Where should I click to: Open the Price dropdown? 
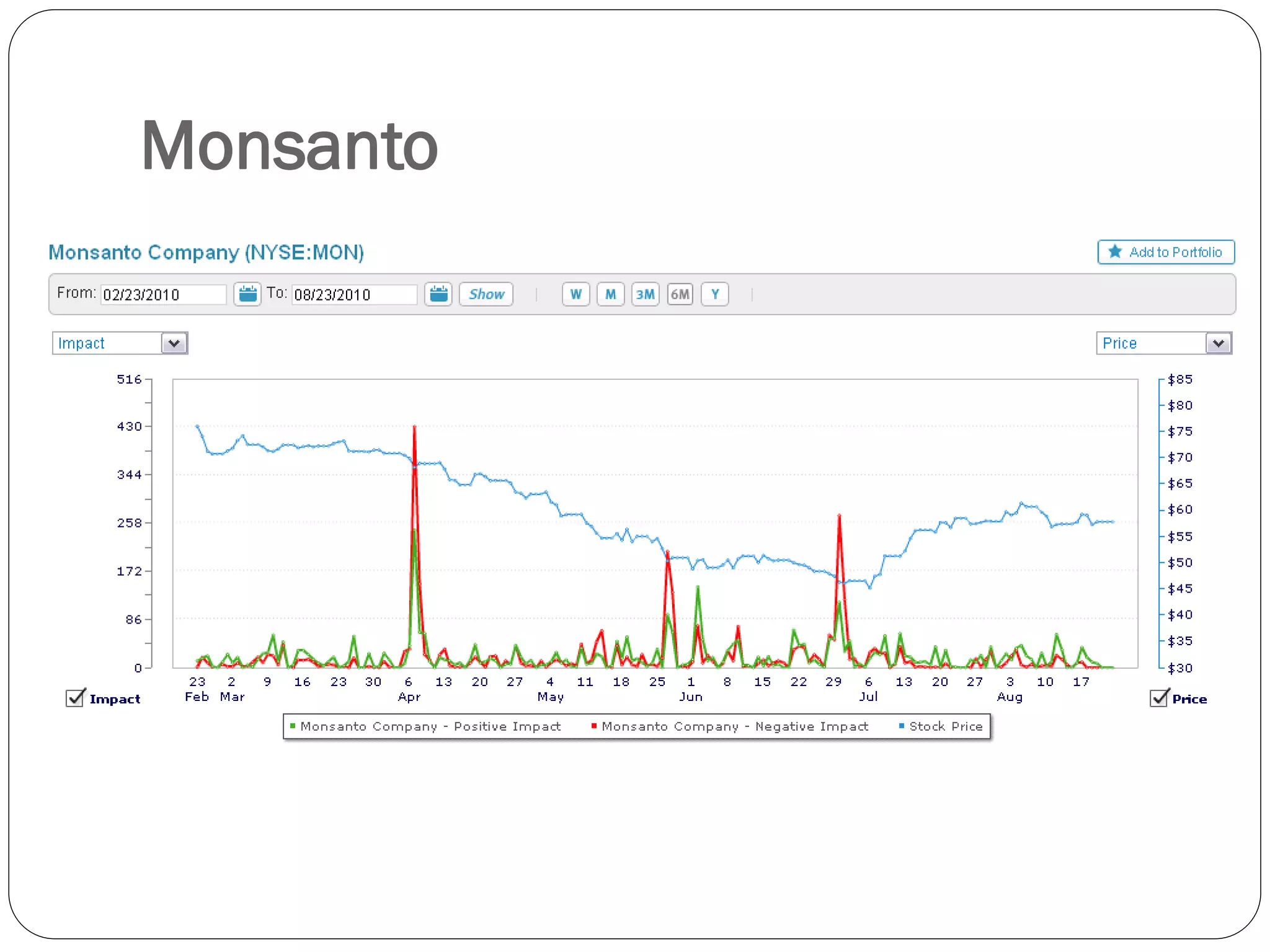(1164, 343)
